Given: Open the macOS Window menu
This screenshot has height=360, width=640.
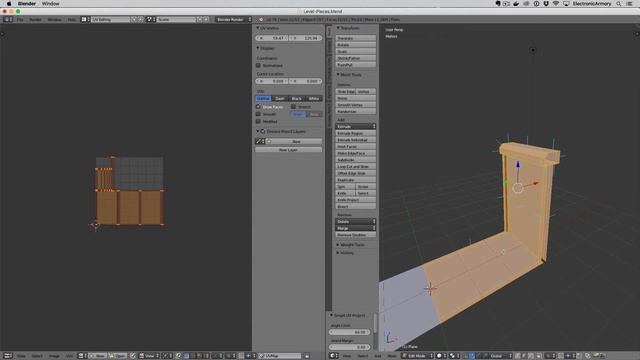Looking at the screenshot, I should [51, 4].
